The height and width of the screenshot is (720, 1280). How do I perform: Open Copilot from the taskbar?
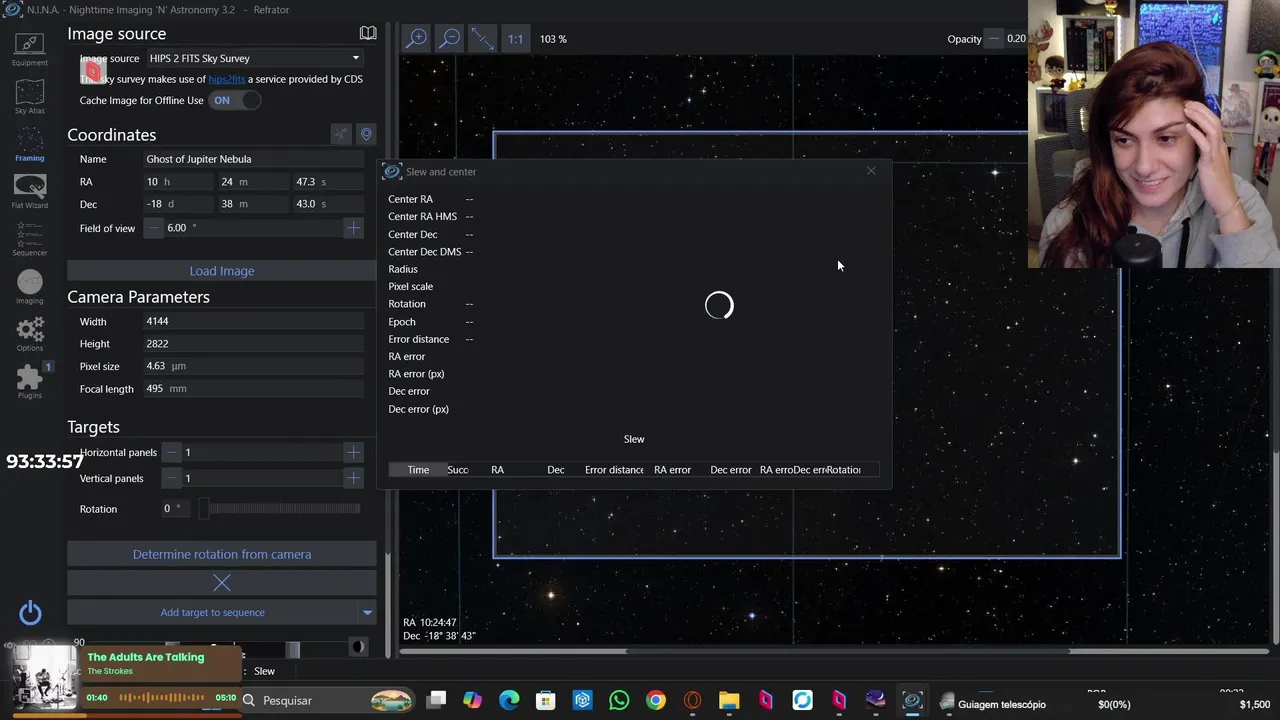(x=472, y=700)
